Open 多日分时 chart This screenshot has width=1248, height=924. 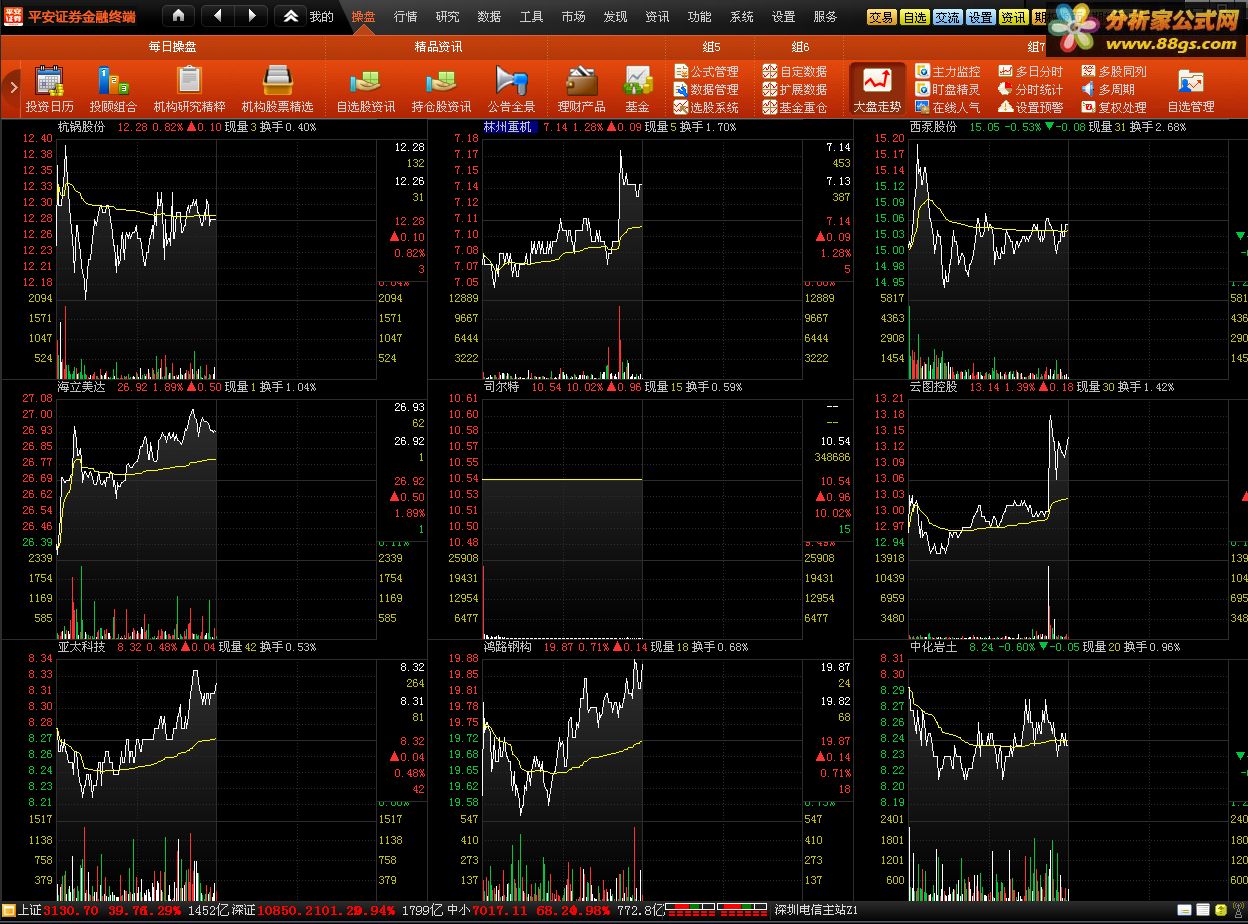point(1031,71)
